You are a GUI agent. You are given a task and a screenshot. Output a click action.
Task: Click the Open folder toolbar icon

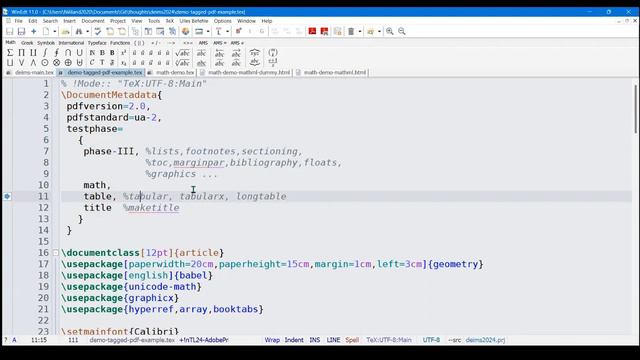66,31
